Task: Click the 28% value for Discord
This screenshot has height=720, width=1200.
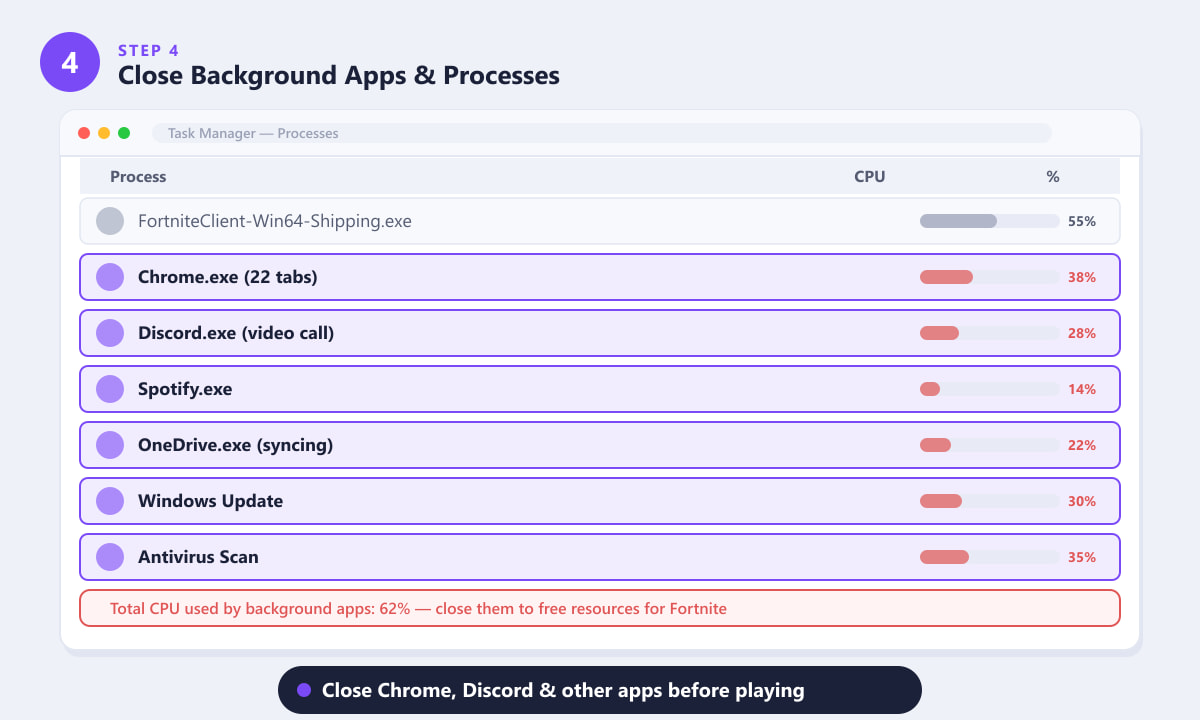Action: pos(1082,333)
